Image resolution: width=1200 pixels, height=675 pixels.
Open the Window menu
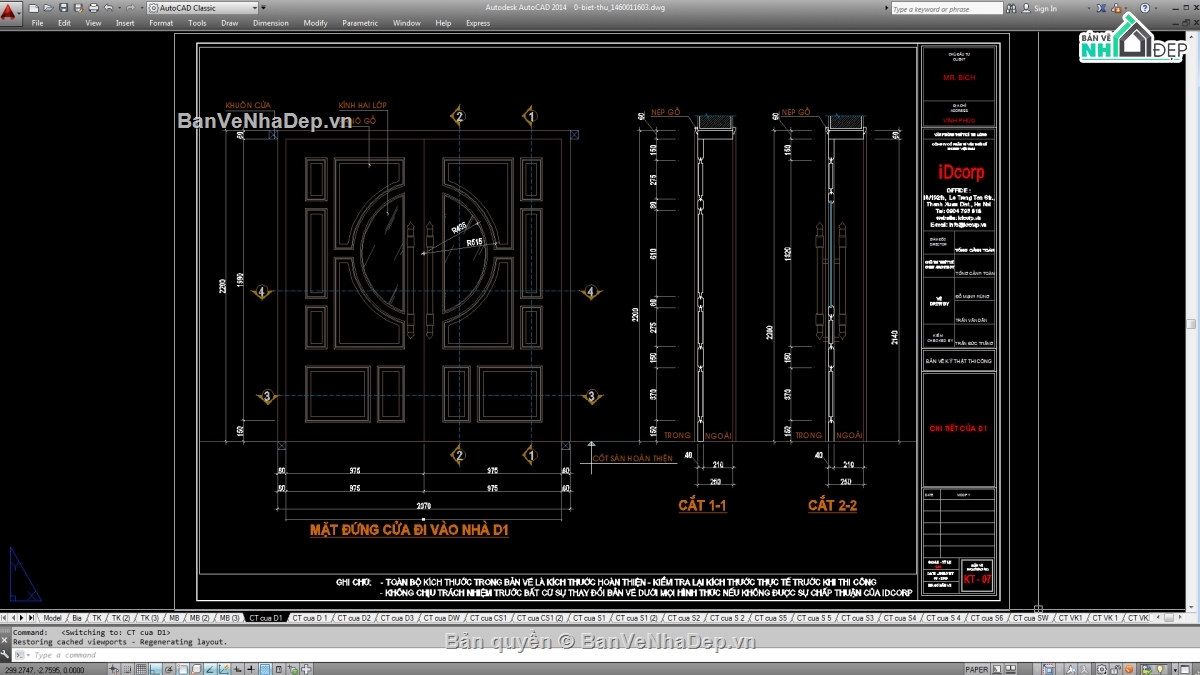click(x=407, y=23)
